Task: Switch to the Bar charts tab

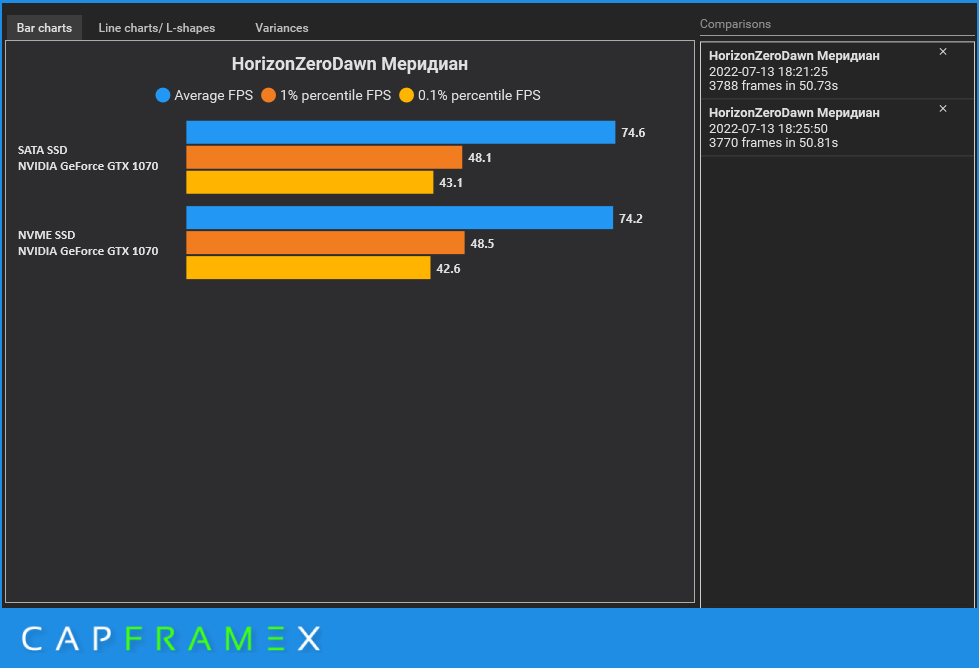Action: (44, 28)
